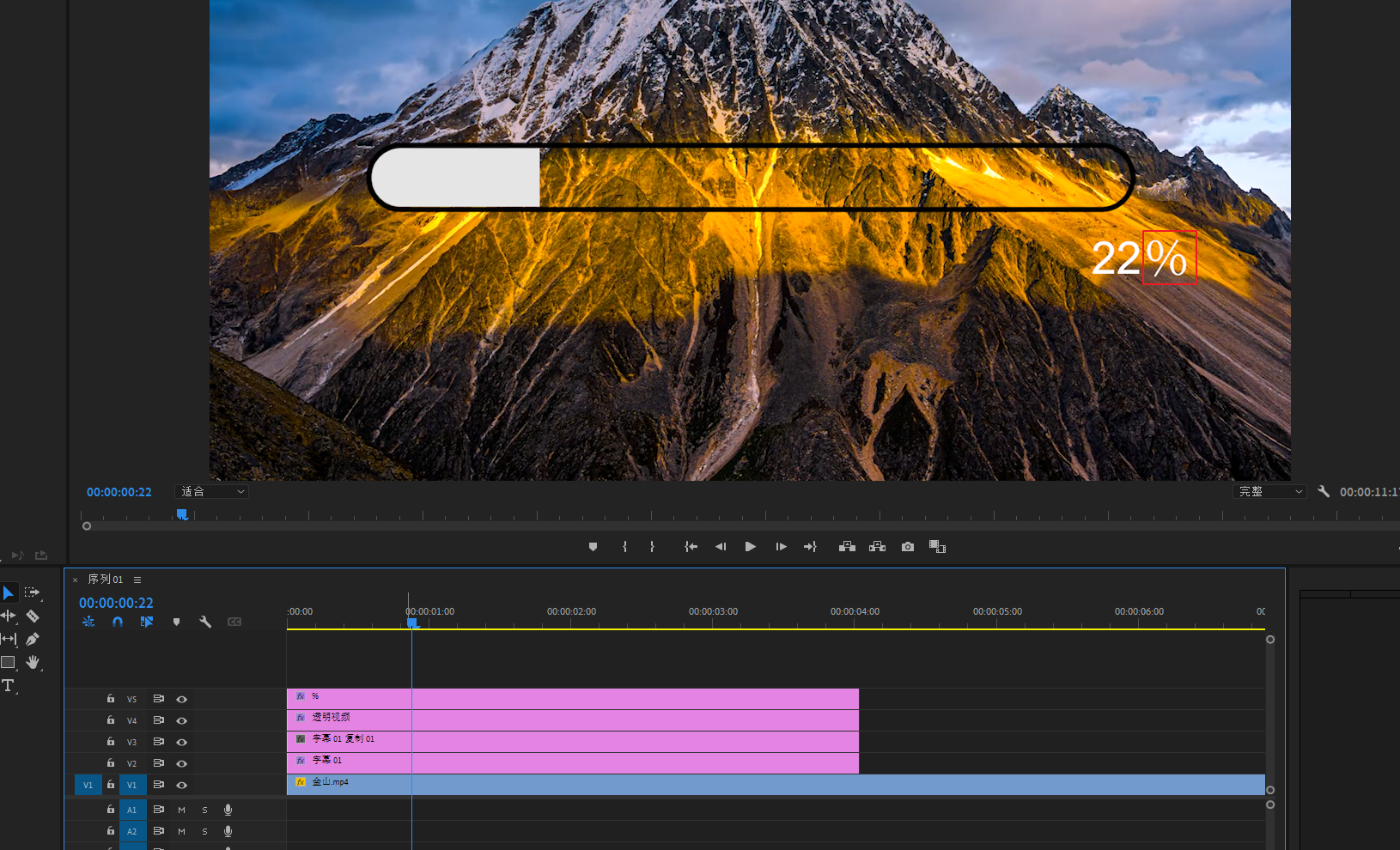Select the Hand tool
1400x850 pixels.
point(33,662)
